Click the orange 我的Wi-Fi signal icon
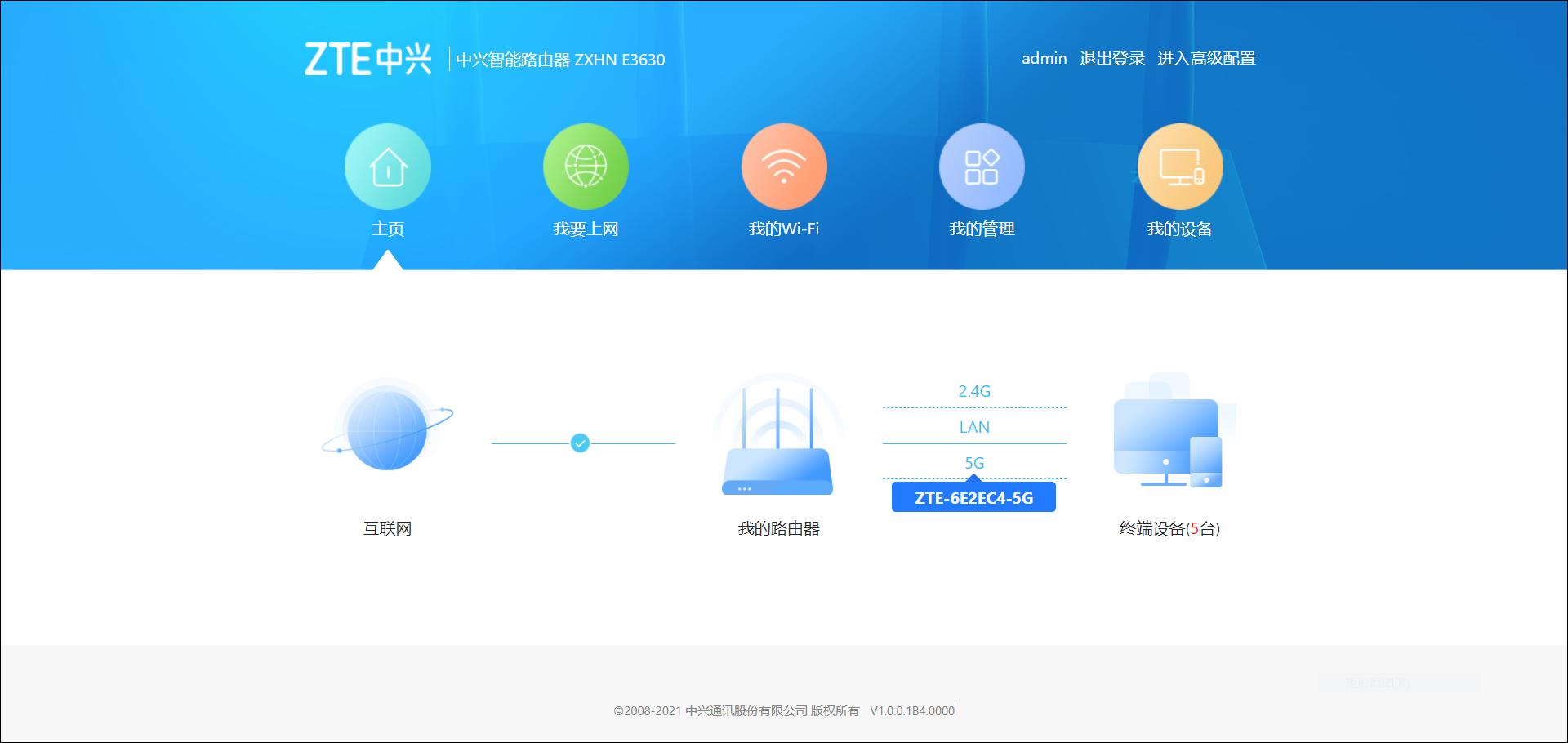The width and height of the screenshot is (1568, 743). coord(784,166)
